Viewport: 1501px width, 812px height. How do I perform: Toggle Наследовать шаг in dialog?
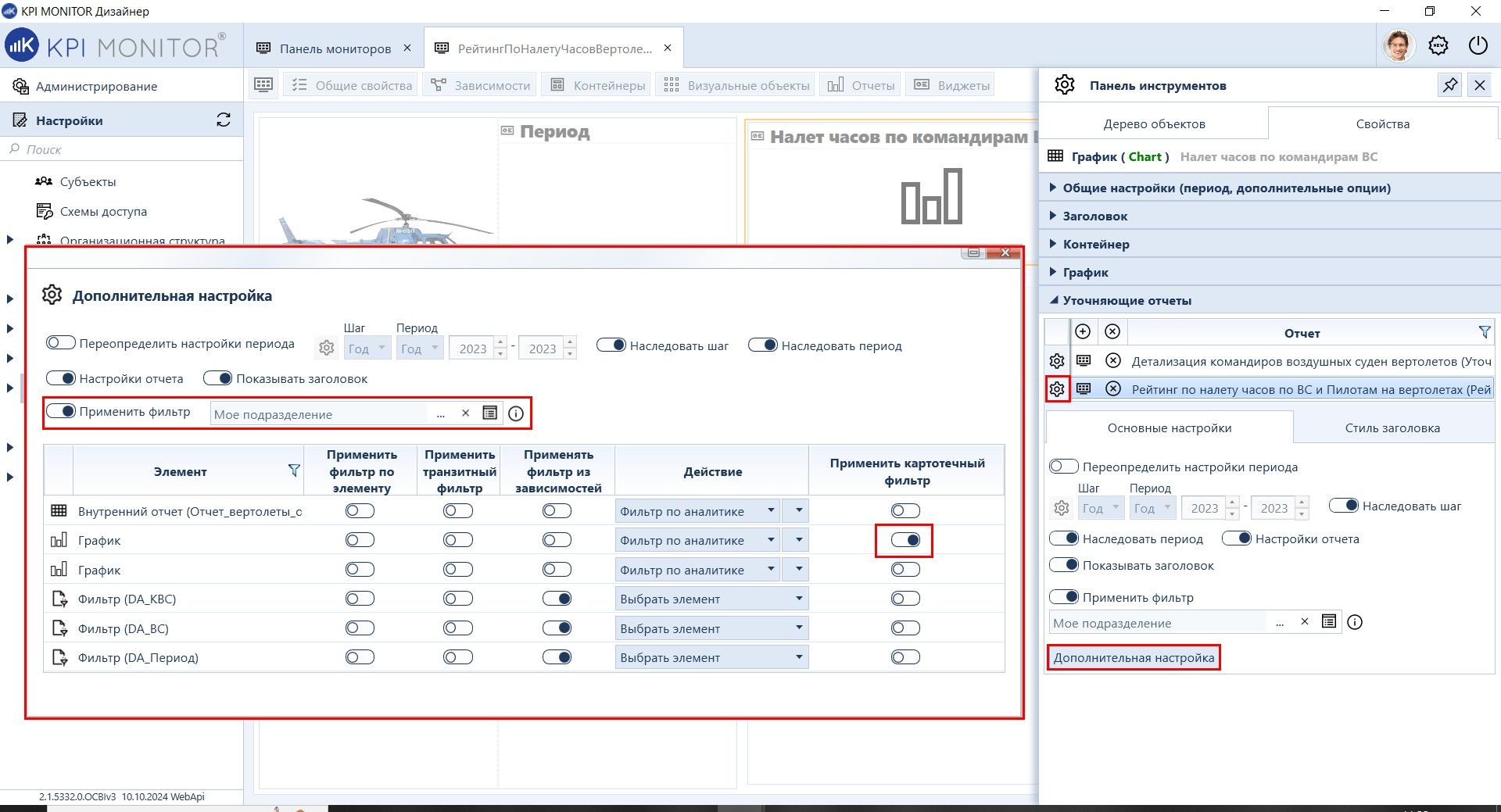(x=611, y=345)
